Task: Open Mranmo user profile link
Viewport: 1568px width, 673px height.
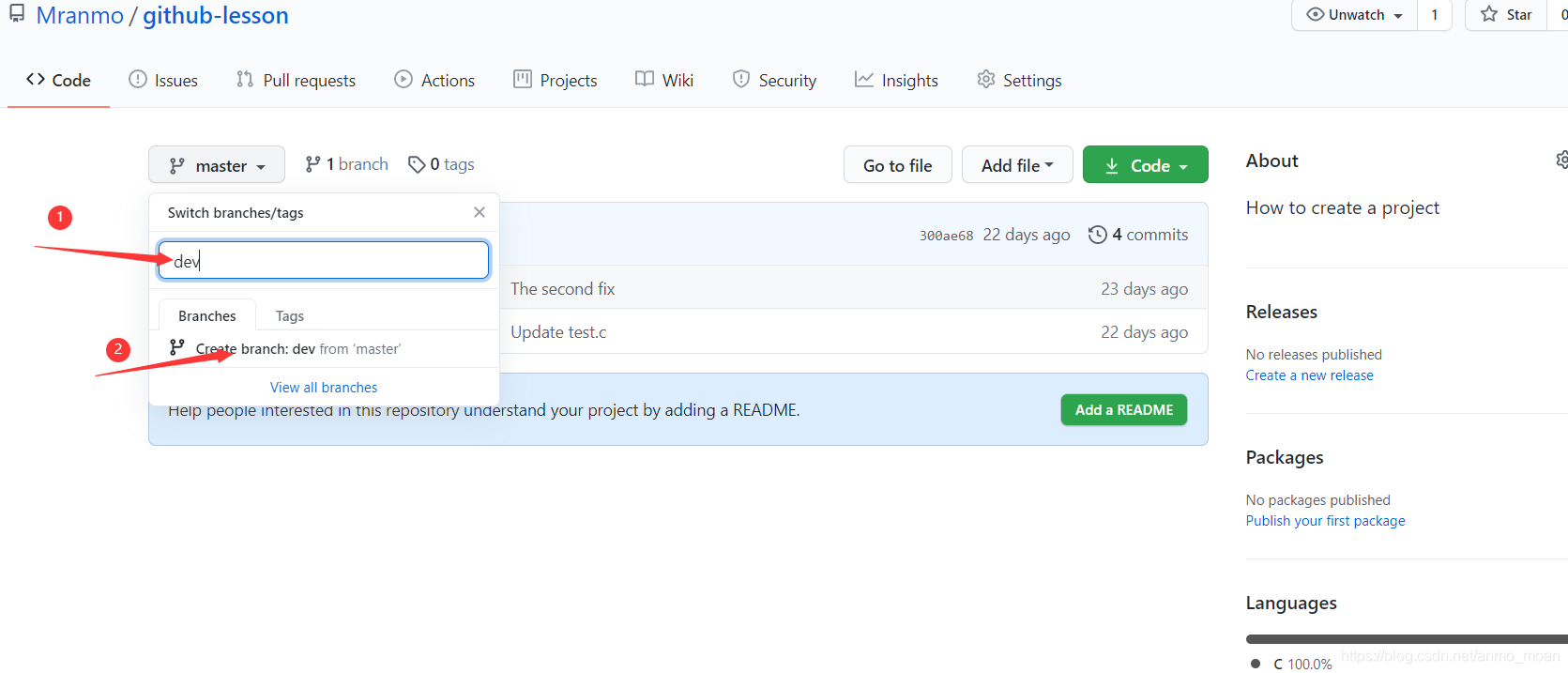Action: click(80, 15)
